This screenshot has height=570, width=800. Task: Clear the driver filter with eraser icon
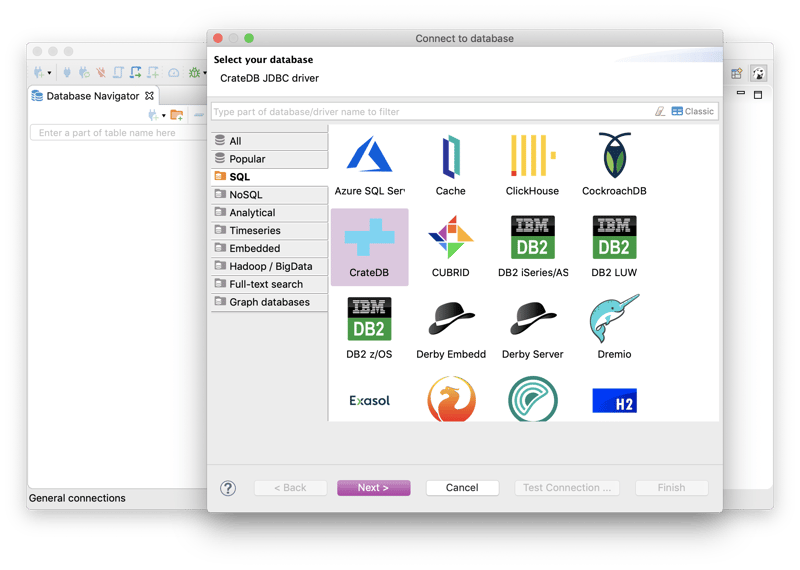click(x=660, y=111)
